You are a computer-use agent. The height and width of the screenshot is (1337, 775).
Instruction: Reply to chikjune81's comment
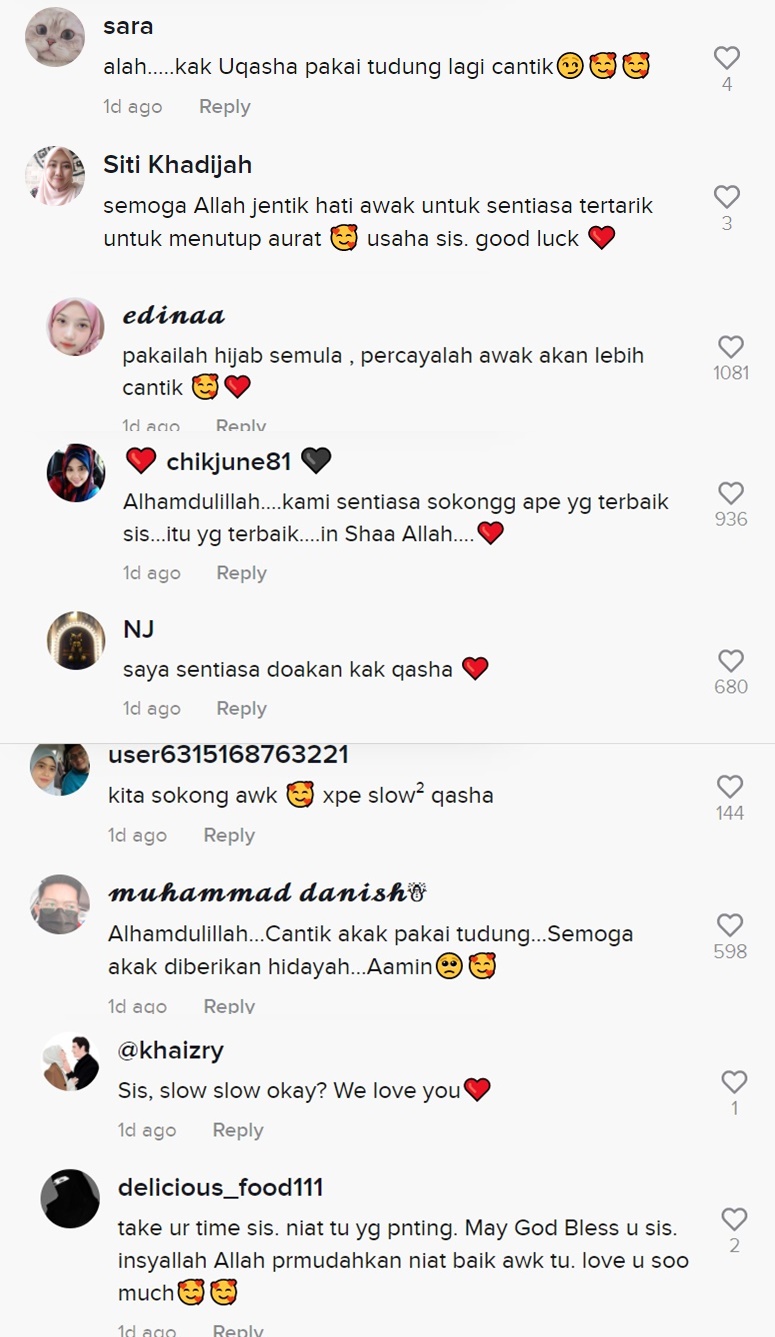pos(241,573)
